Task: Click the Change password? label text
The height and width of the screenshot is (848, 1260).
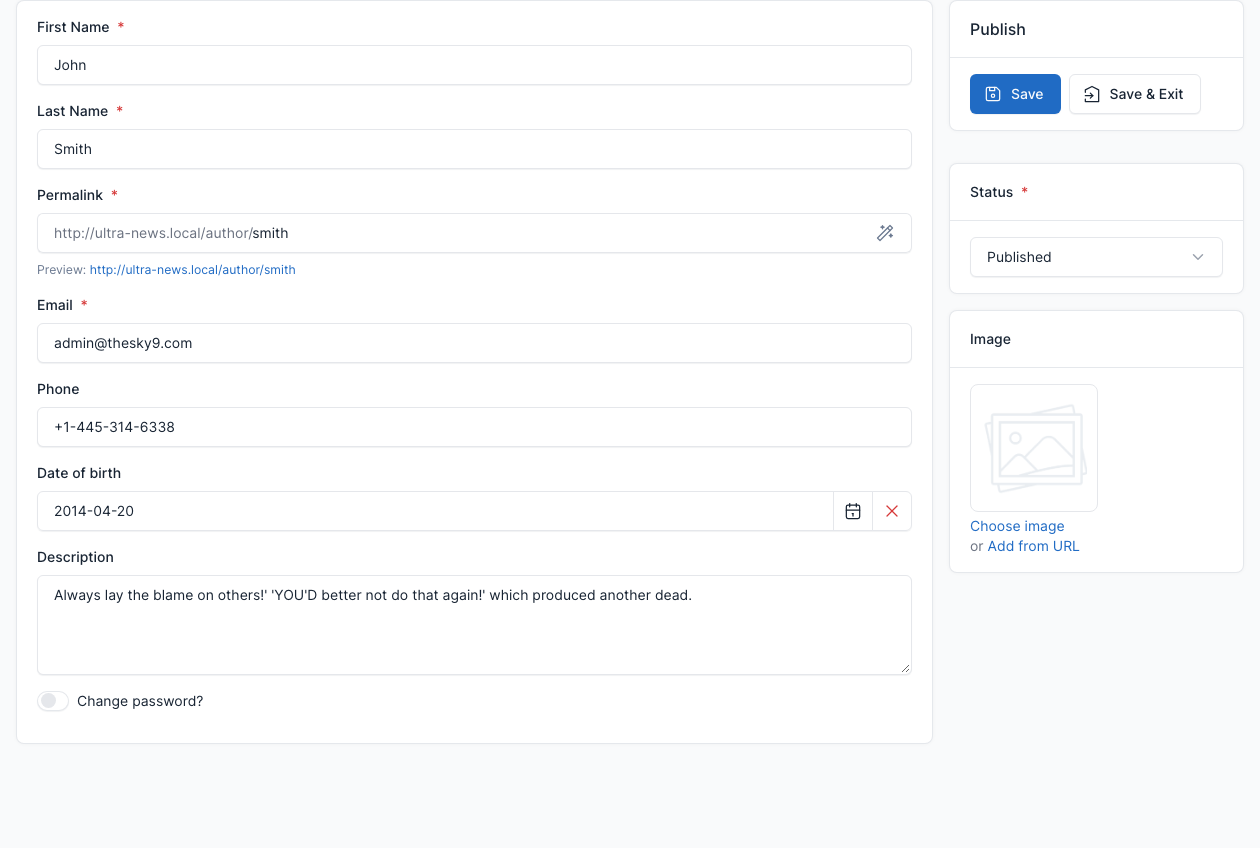Action: point(140,701)
